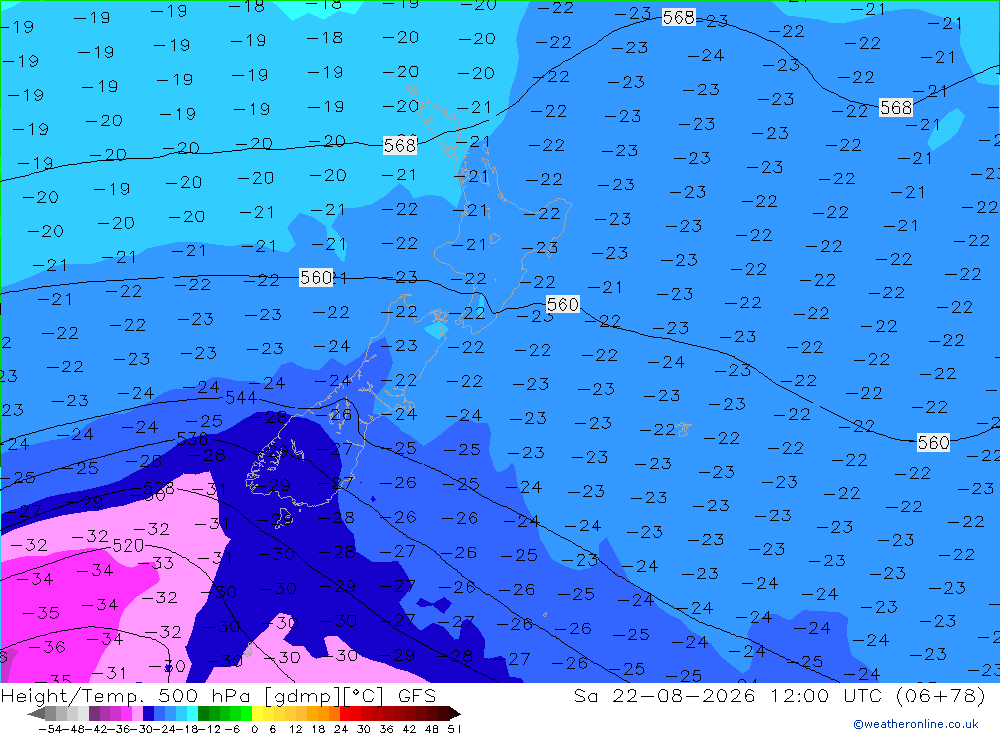Click the '536' contour label

(193, 439)
